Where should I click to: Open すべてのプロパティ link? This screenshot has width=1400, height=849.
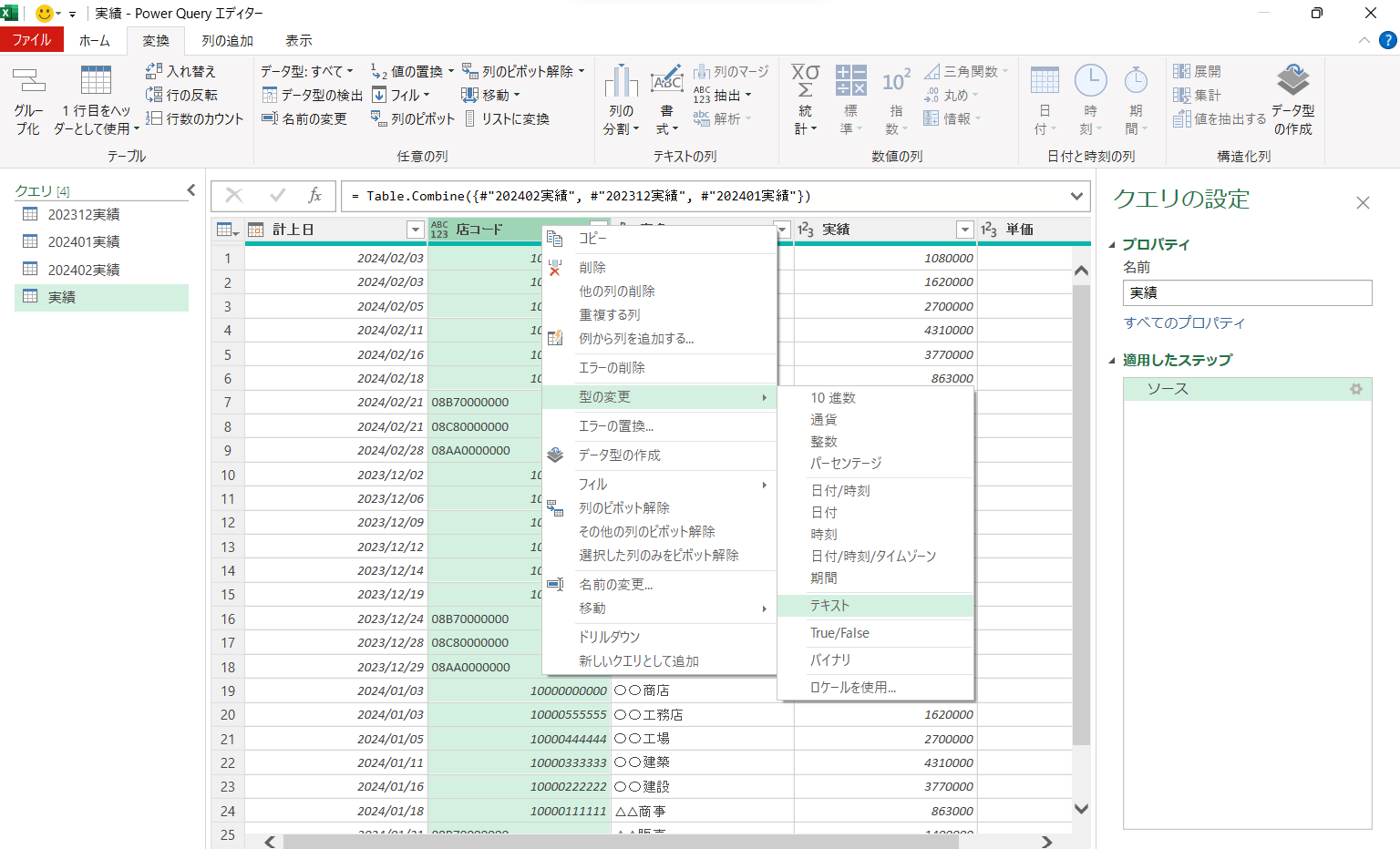[x=1184, y=322]
